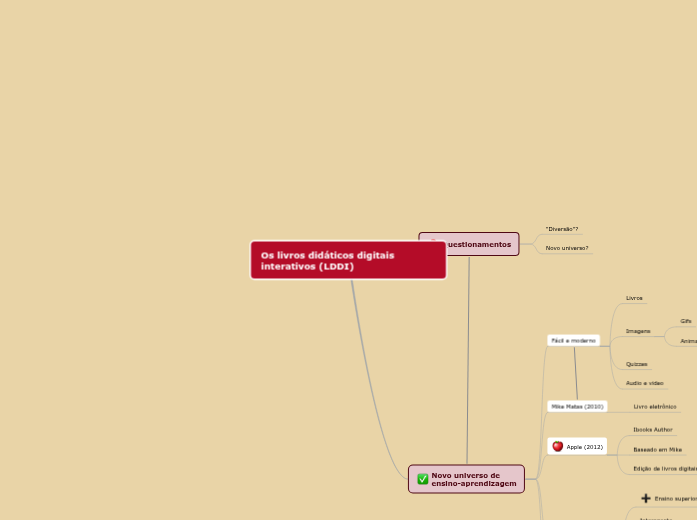Click the Livros subtopic
Viewport: 697px width, 520px height.
pyautogui.click(x=634, y=298)
